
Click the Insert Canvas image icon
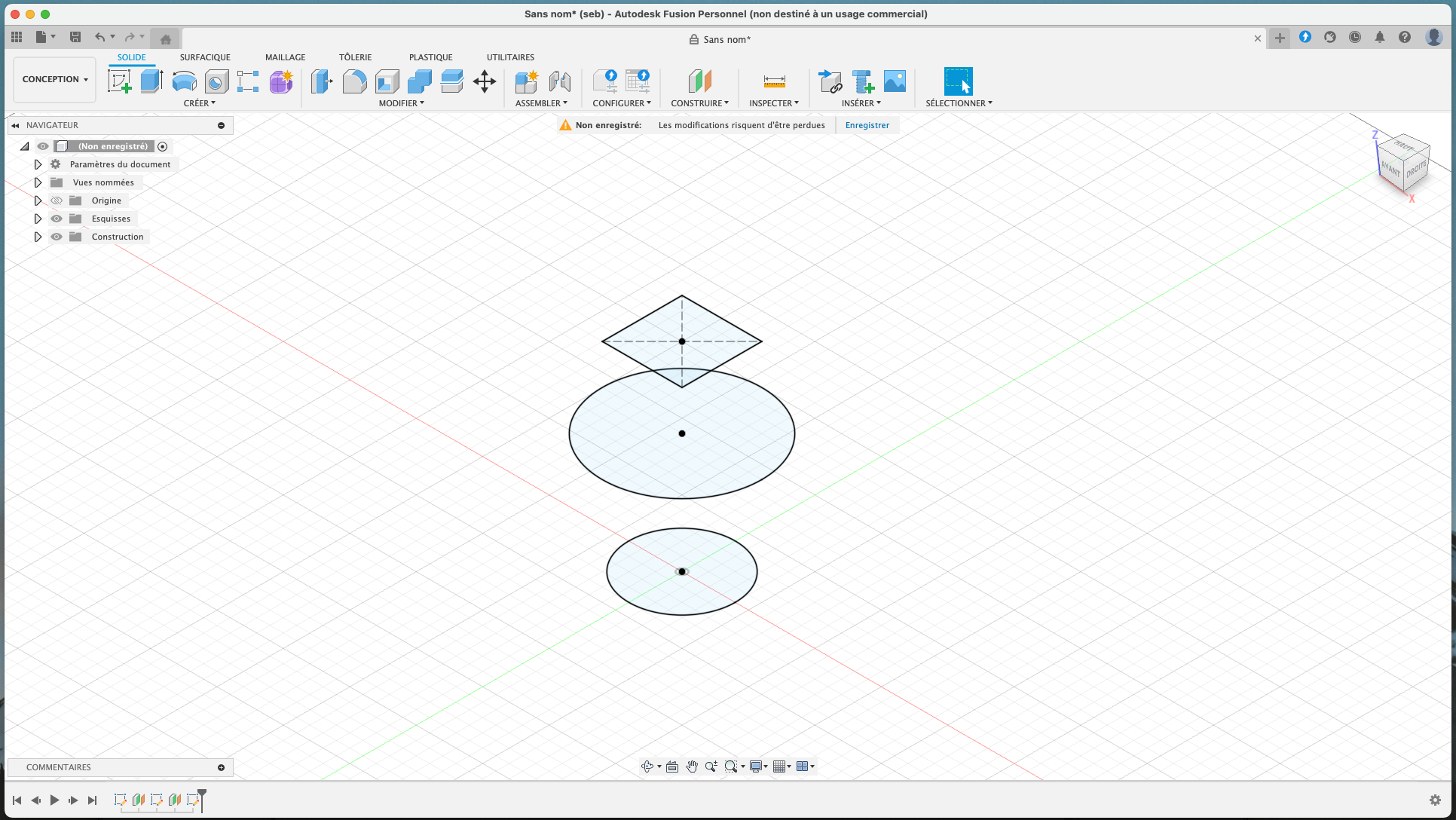[895, 81]
